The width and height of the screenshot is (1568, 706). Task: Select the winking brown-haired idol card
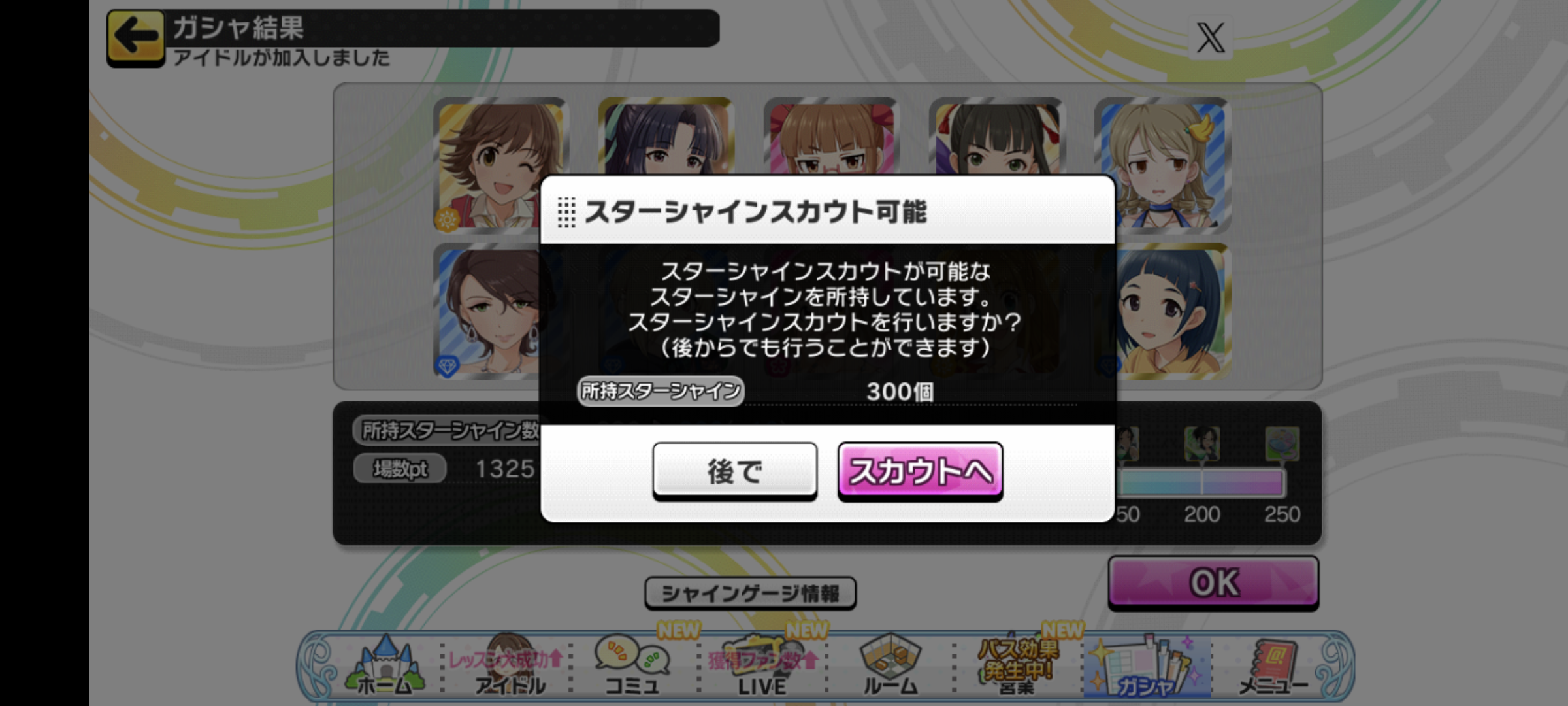point(500,165)
